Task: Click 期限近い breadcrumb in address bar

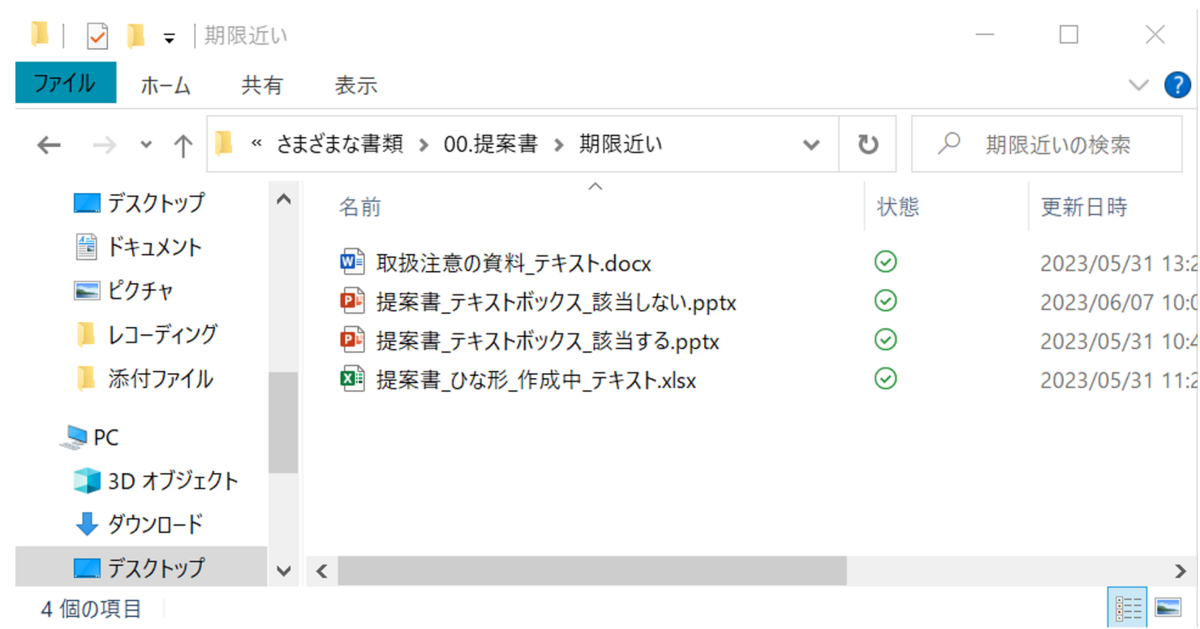Action: click(621, 145)
